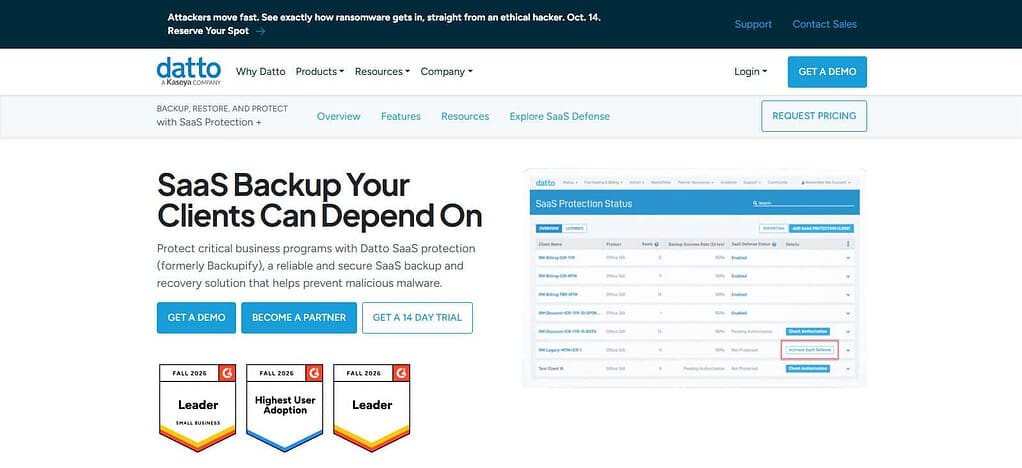Click the 'Attackers move fast' banner text
Screen dimensions: 1022x468
(384, 18)
